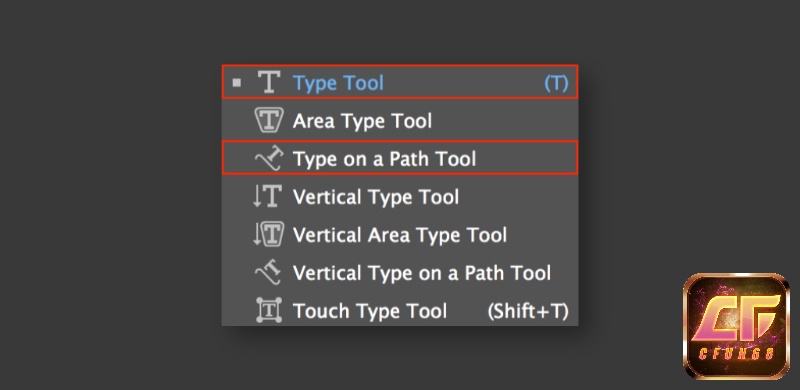This screenshot has height=390, width=800.
Task: Pick Vertical Type on a Path Tool
Action: 400,273
